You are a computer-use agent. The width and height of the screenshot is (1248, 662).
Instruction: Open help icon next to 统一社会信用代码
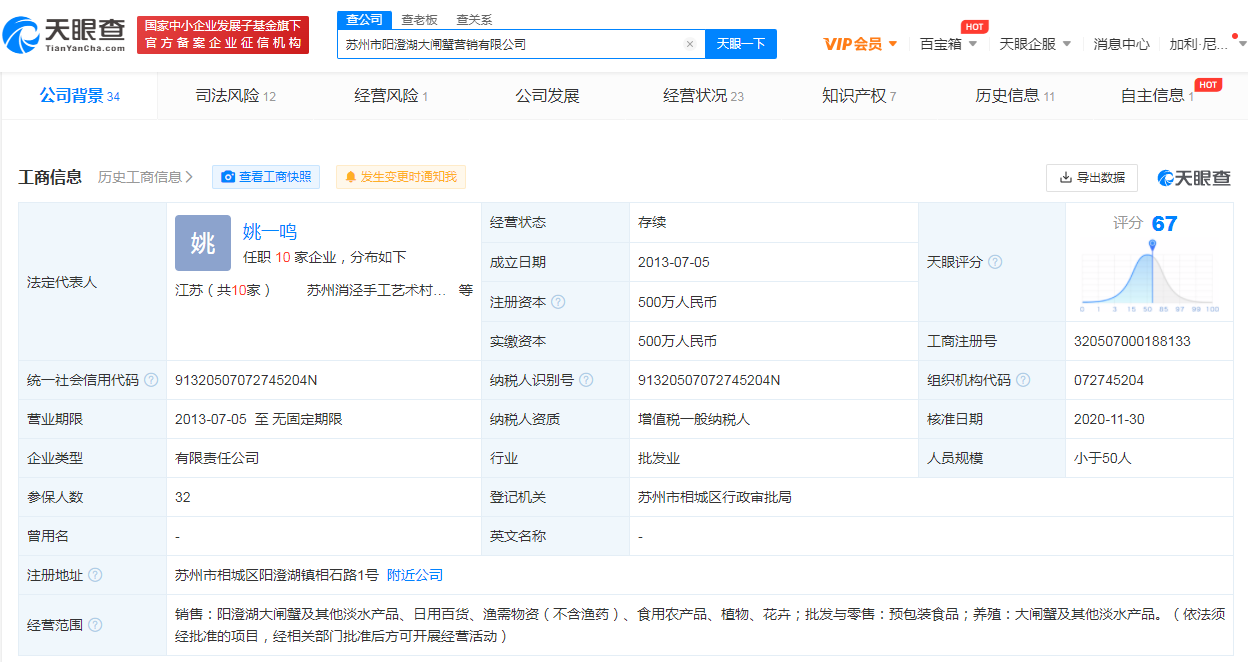(151, 380)
